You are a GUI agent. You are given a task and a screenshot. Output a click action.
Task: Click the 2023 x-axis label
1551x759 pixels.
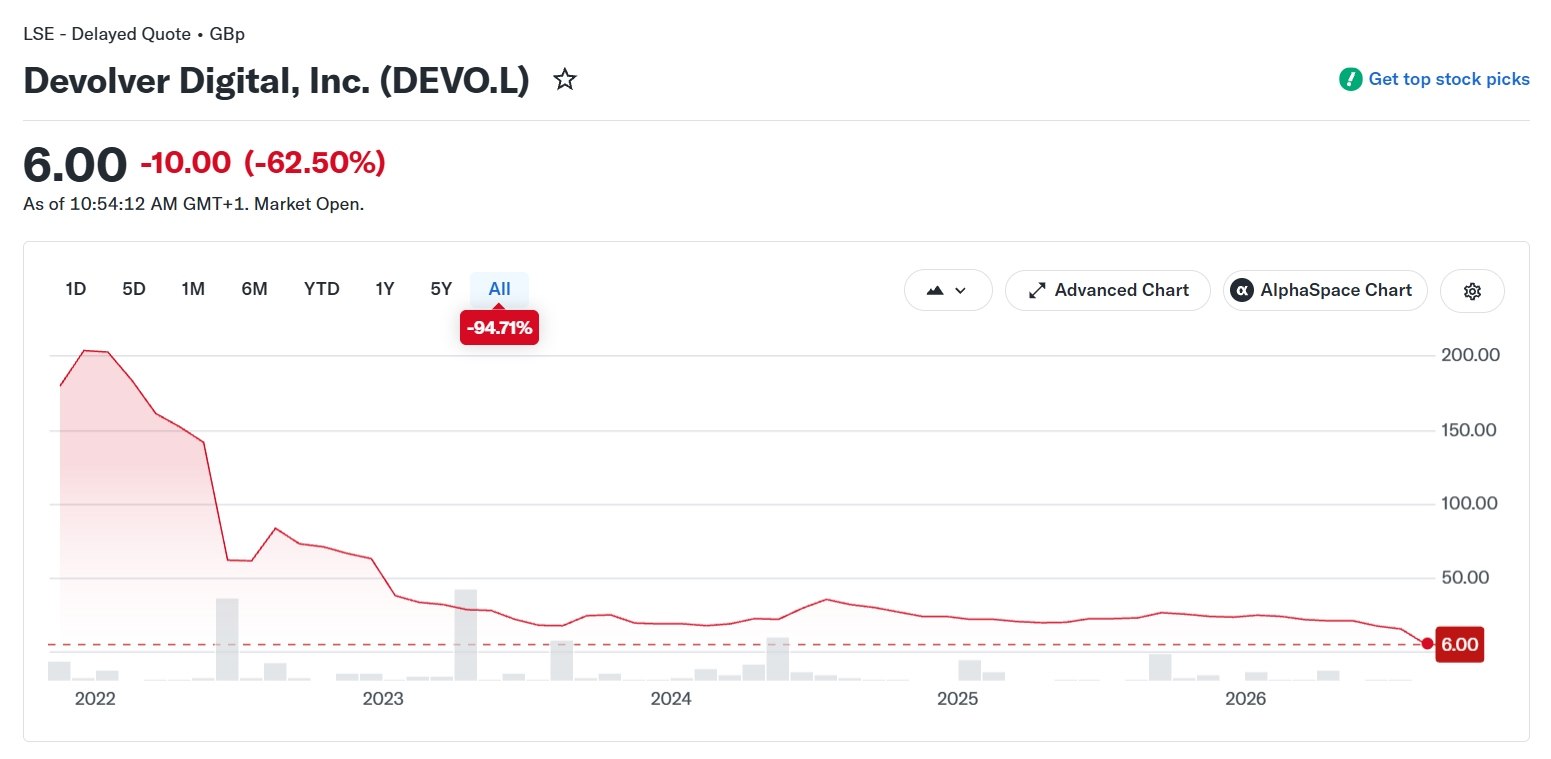click(383, 699)
